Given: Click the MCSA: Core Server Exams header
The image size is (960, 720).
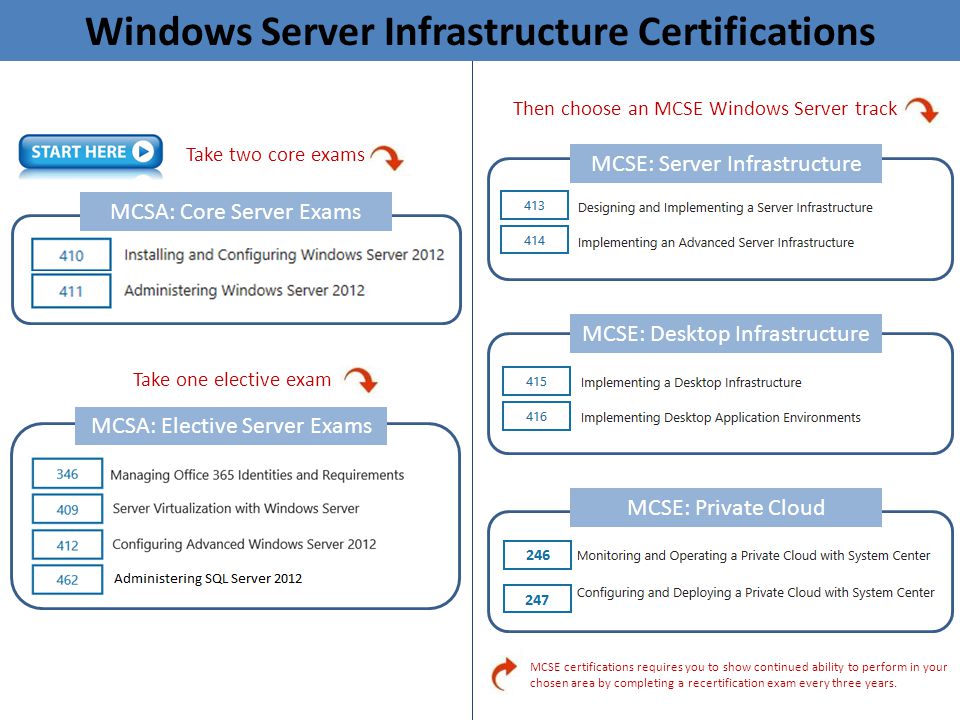Looking at the screenshot, I should (x=236, y=211).
